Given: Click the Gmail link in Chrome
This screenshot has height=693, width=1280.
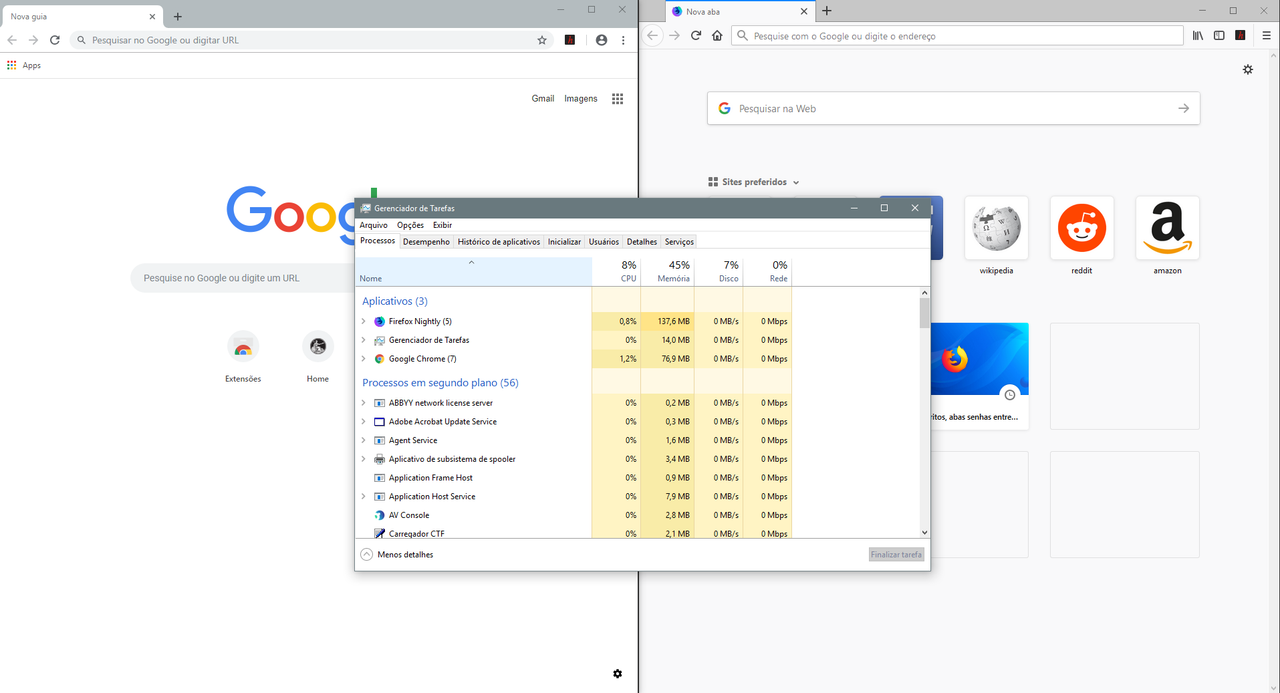Looking at the screenshot, I should pyautogui.click(x=543, y=98).
